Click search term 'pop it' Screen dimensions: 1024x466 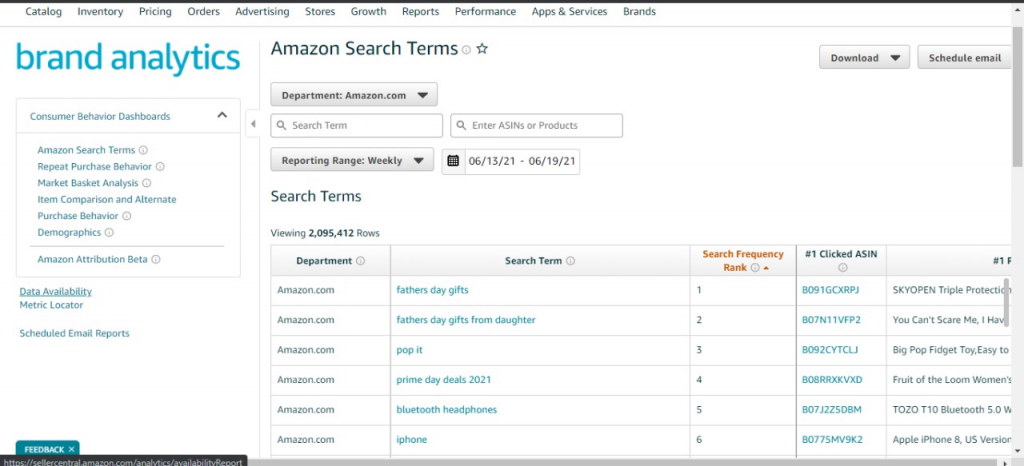pos(409,350)
